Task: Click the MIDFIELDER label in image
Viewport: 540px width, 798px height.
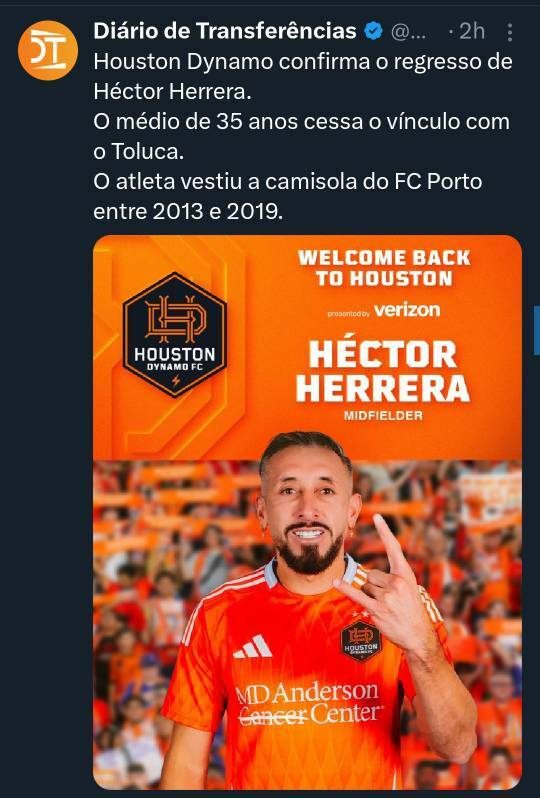Action: [x=383, y=416]
